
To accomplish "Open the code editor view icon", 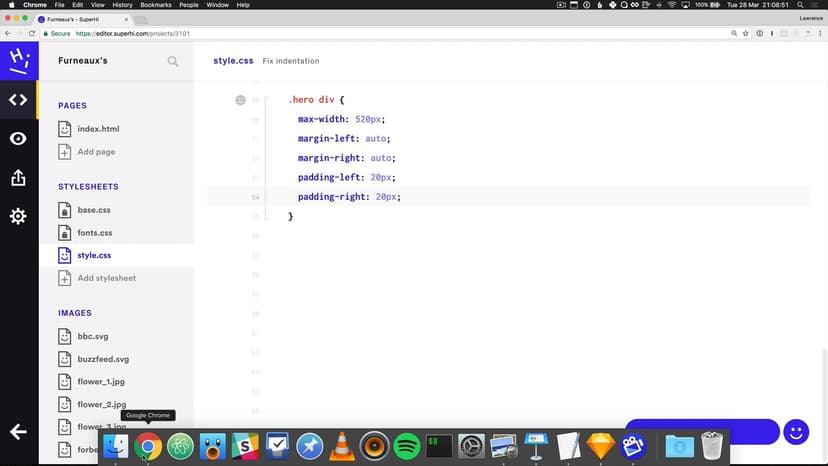I will coord(18,99).
